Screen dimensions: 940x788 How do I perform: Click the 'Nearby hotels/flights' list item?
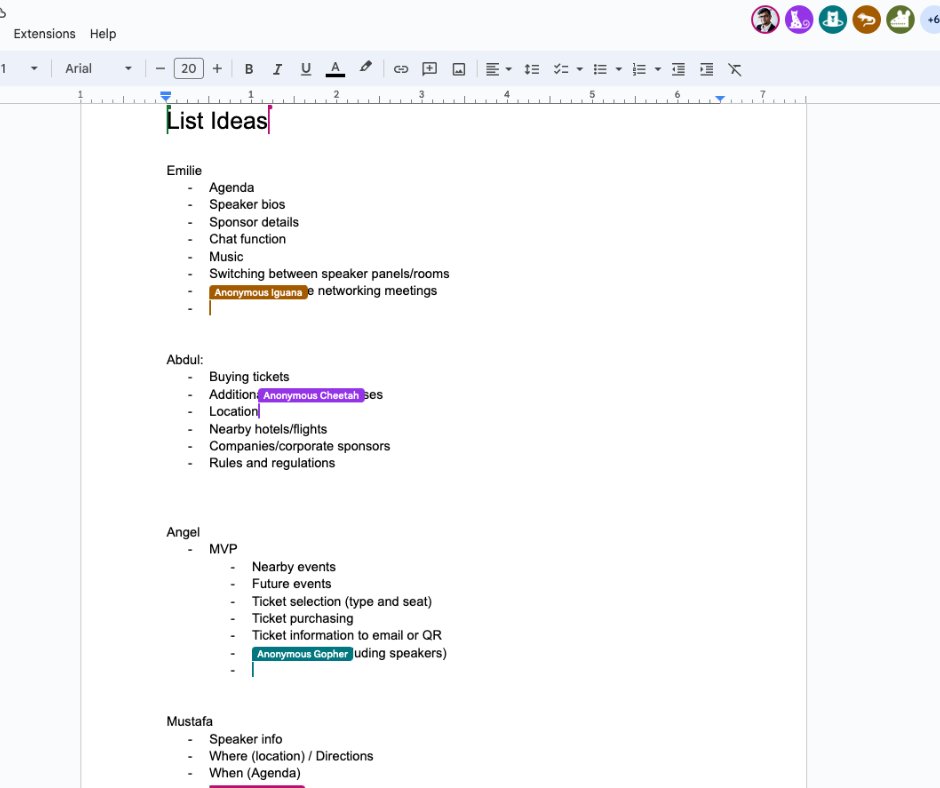point(268,429)
